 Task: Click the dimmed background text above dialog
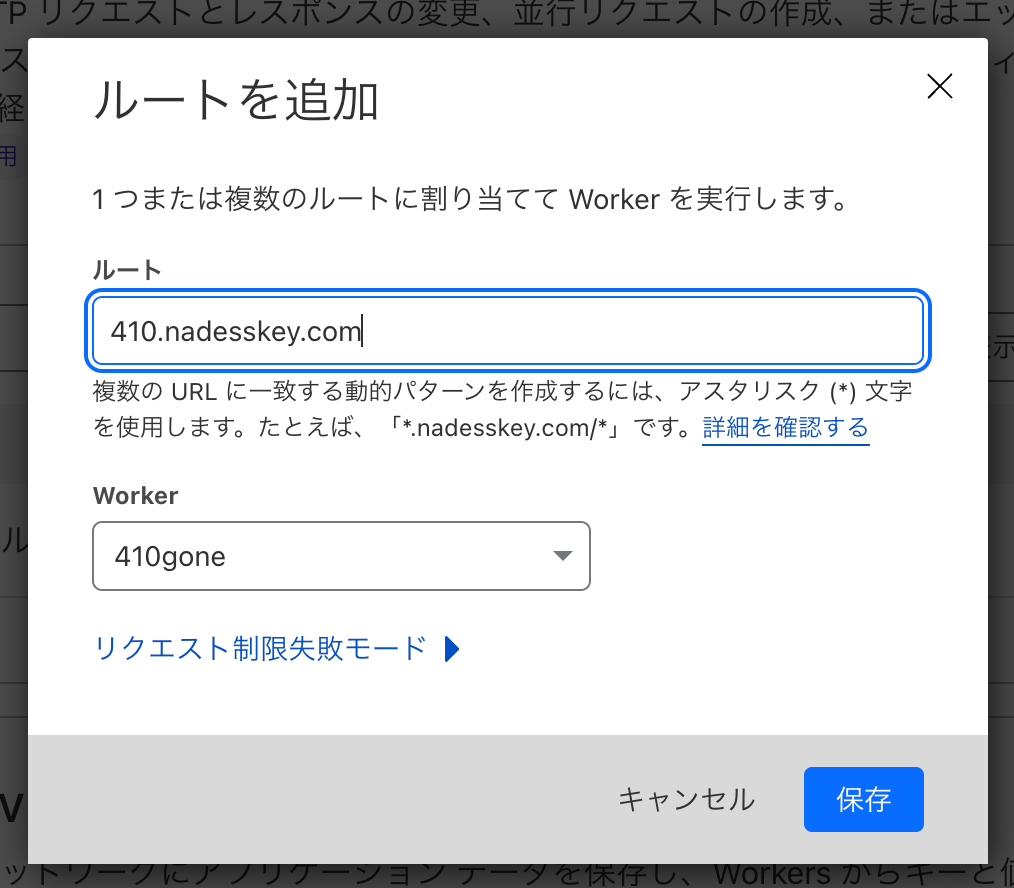point(500,17)
